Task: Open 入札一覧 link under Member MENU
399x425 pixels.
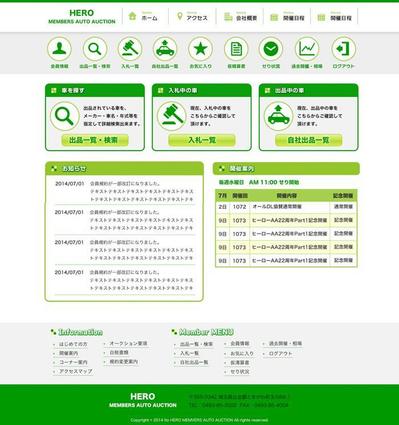Action: (189, 353)
